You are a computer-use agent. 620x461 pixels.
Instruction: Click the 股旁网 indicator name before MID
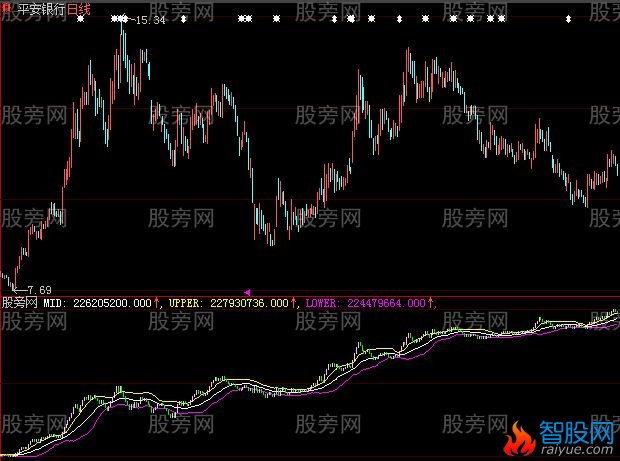pyautogui.click(x=19, y=303)
